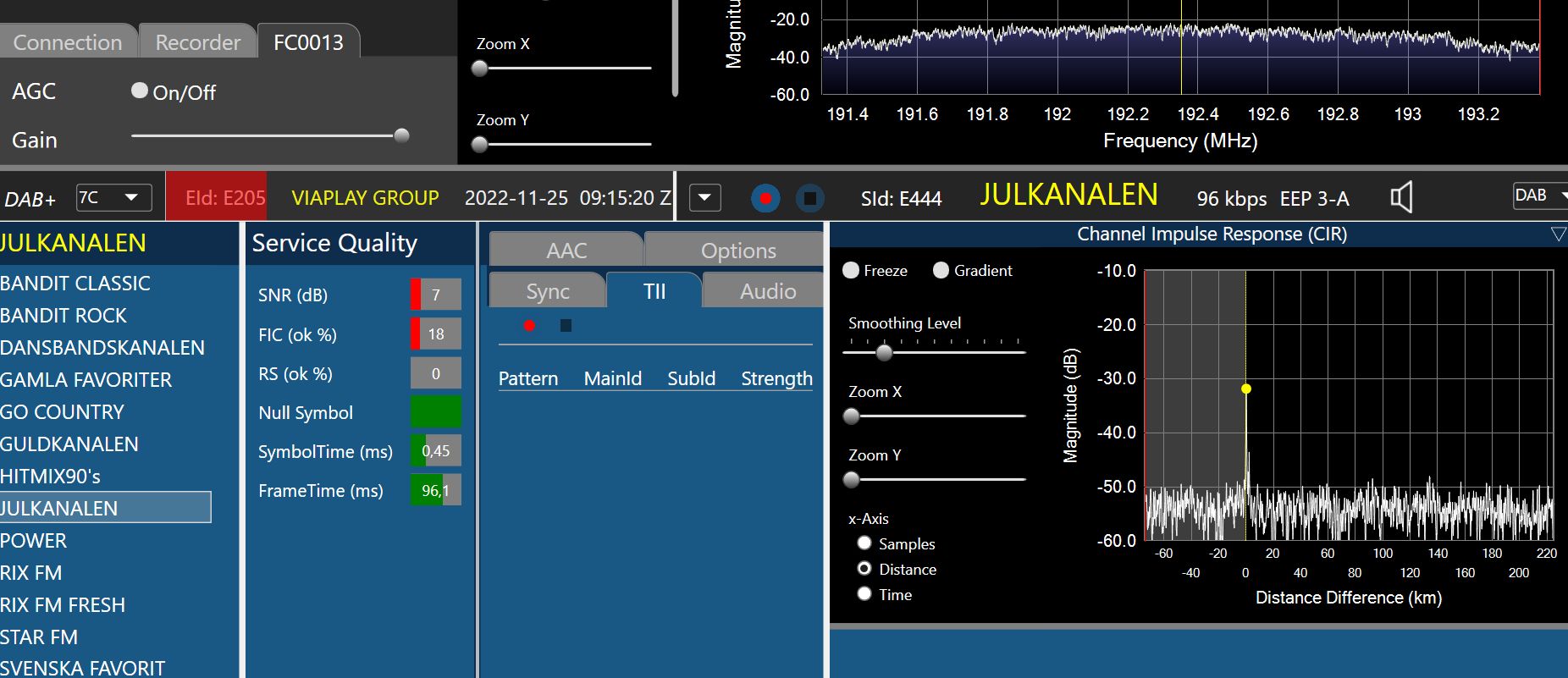Enable the Gradient option

pyautogui.click(x=941, y=271)
